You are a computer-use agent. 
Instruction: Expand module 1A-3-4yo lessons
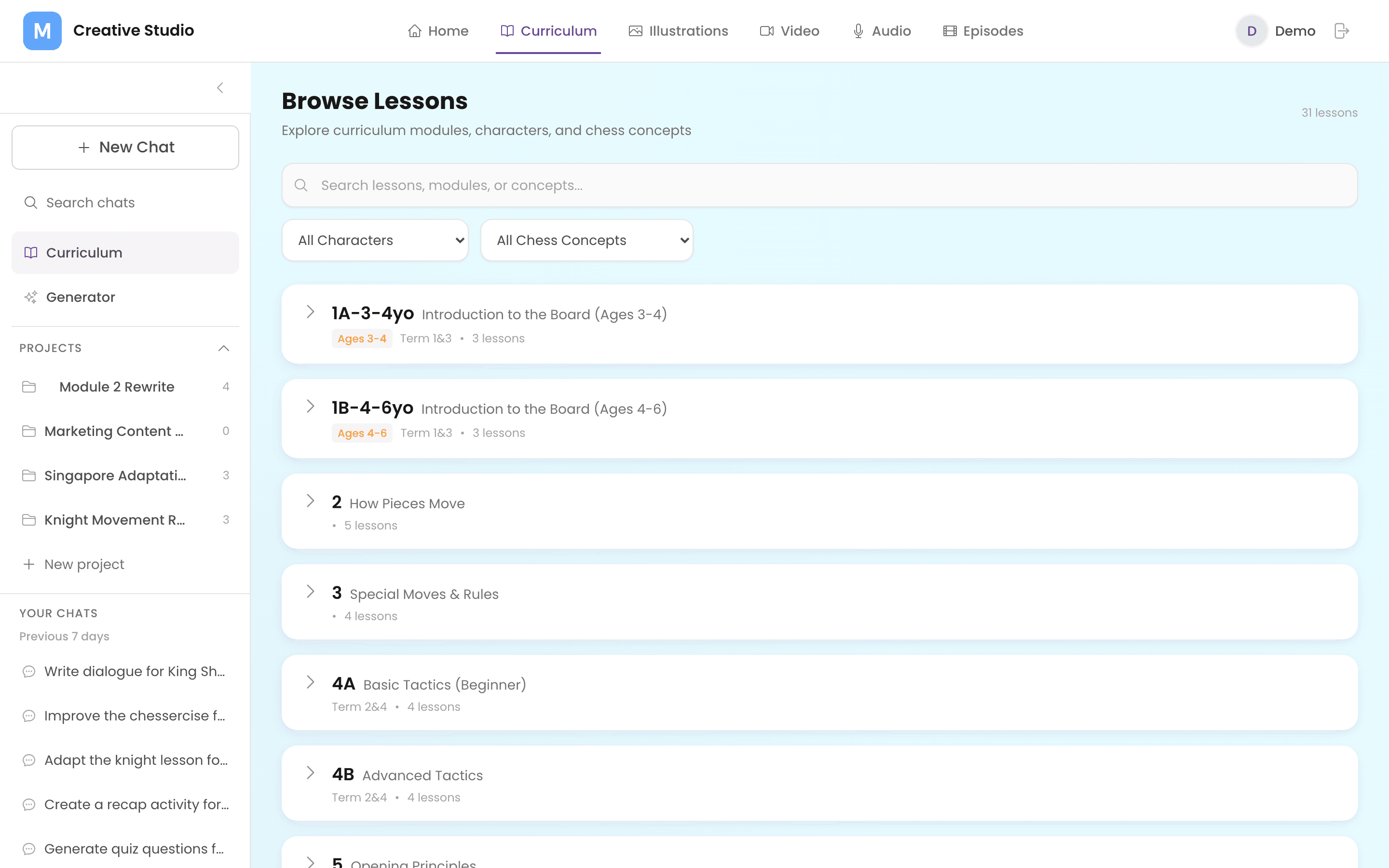pos(311,312)
